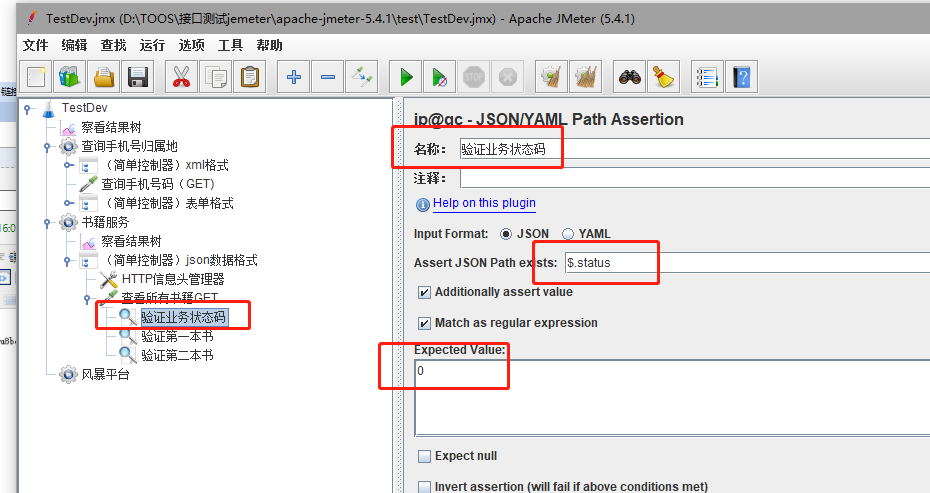This screenshot has height=493, width=930.
Task: Open the Templates toolbar icon
Action: pos(70,77)
